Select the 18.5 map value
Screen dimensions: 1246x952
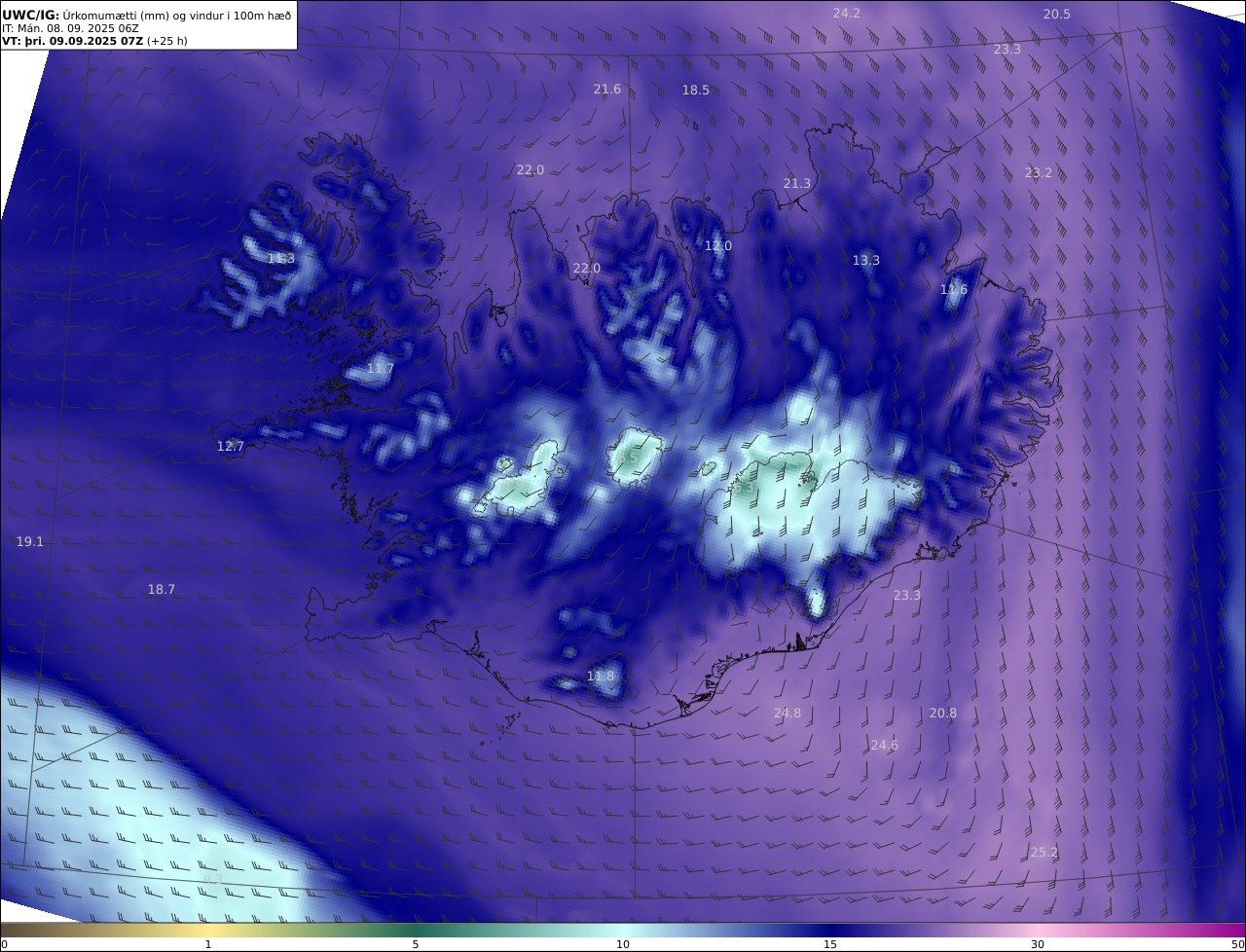point(695,90)
